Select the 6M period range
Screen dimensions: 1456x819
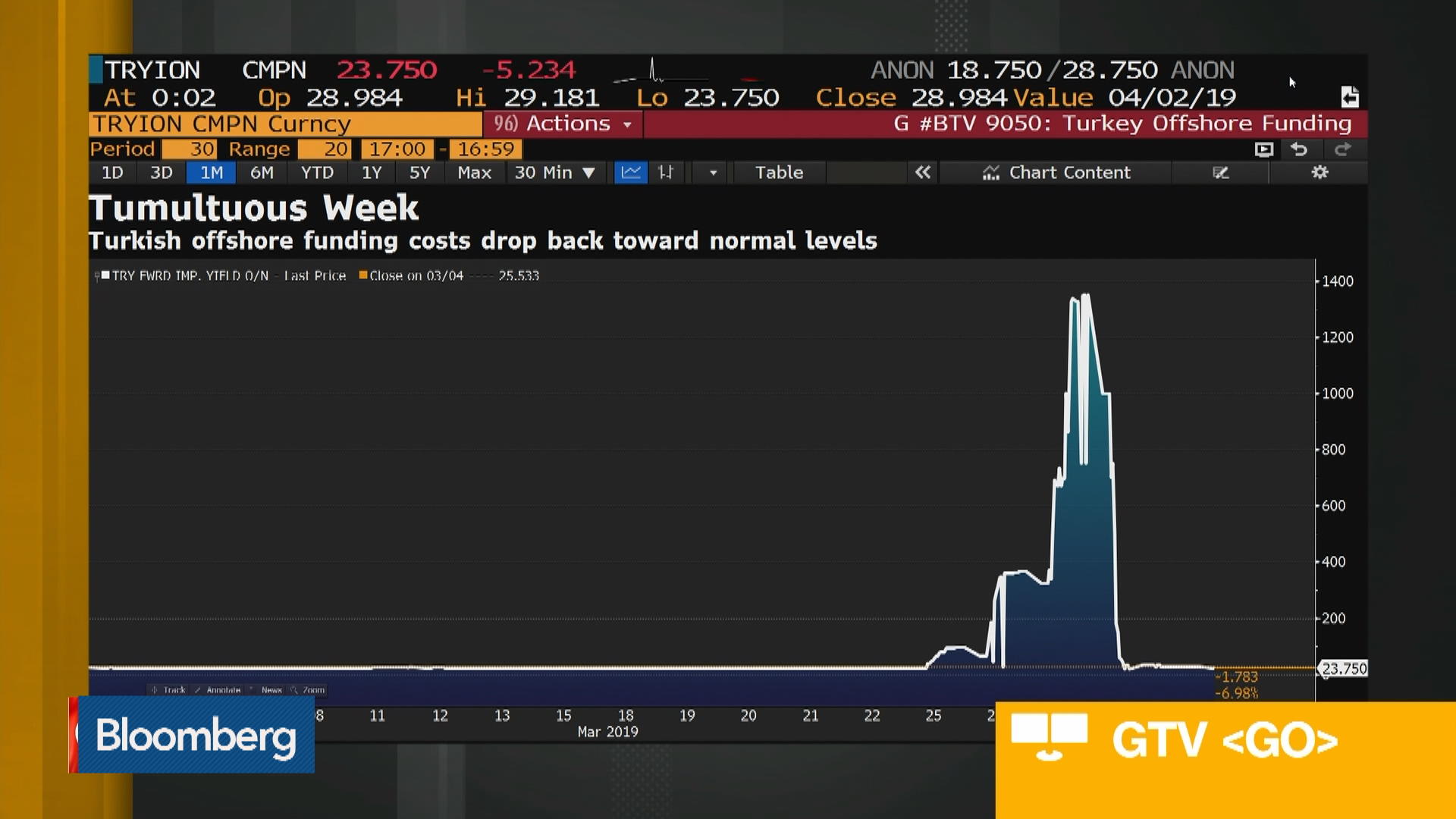tap(262, 173)
